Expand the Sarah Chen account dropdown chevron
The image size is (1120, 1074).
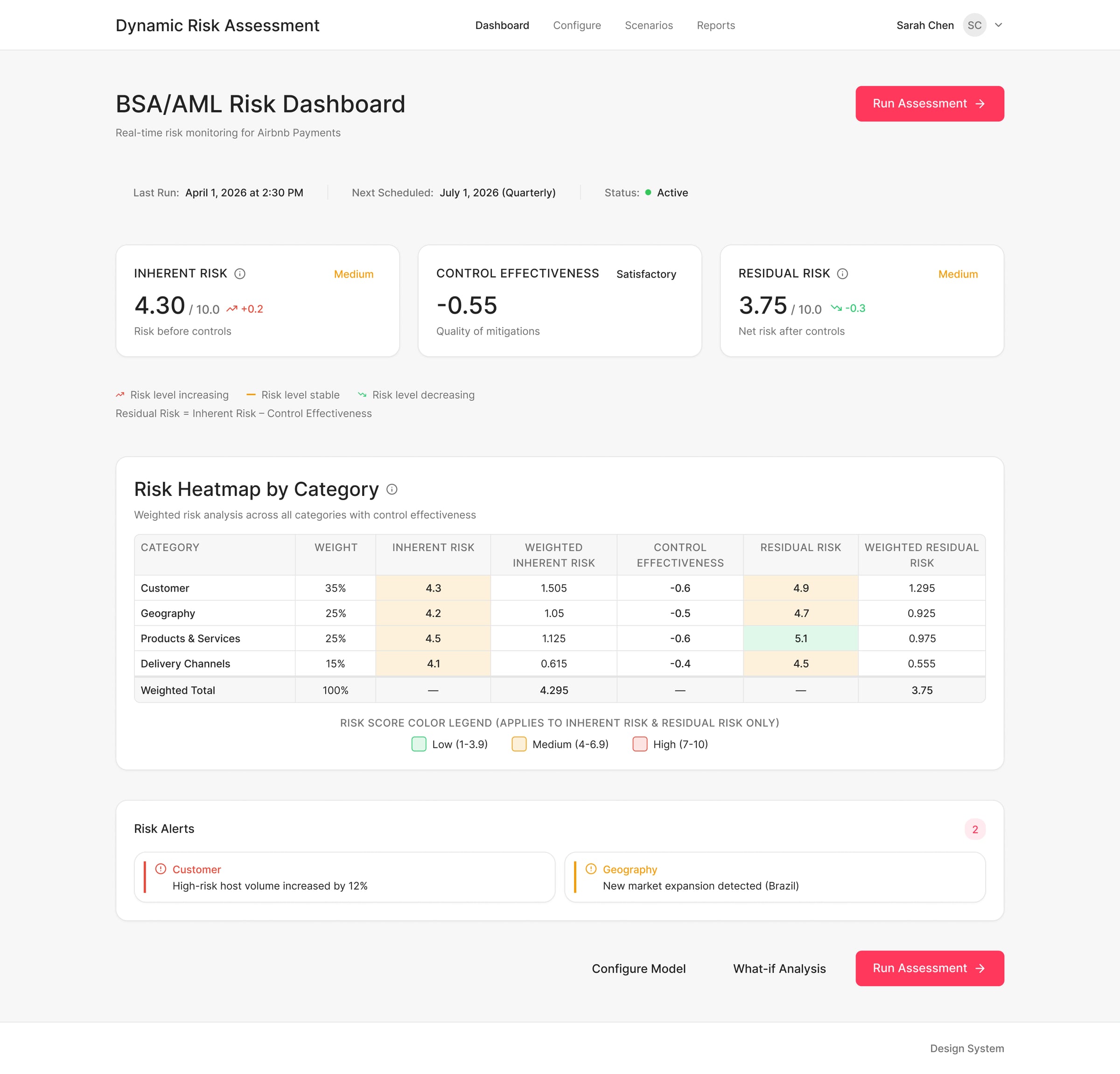coord(998,25)
